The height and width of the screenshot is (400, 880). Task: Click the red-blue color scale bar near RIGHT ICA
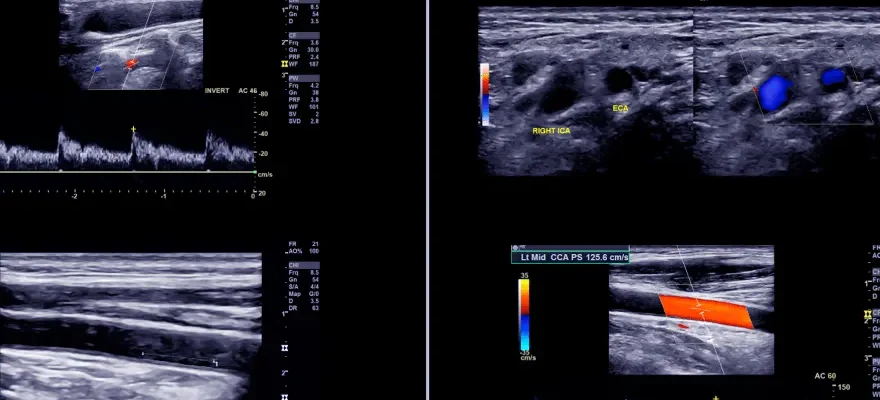point(485,94)
